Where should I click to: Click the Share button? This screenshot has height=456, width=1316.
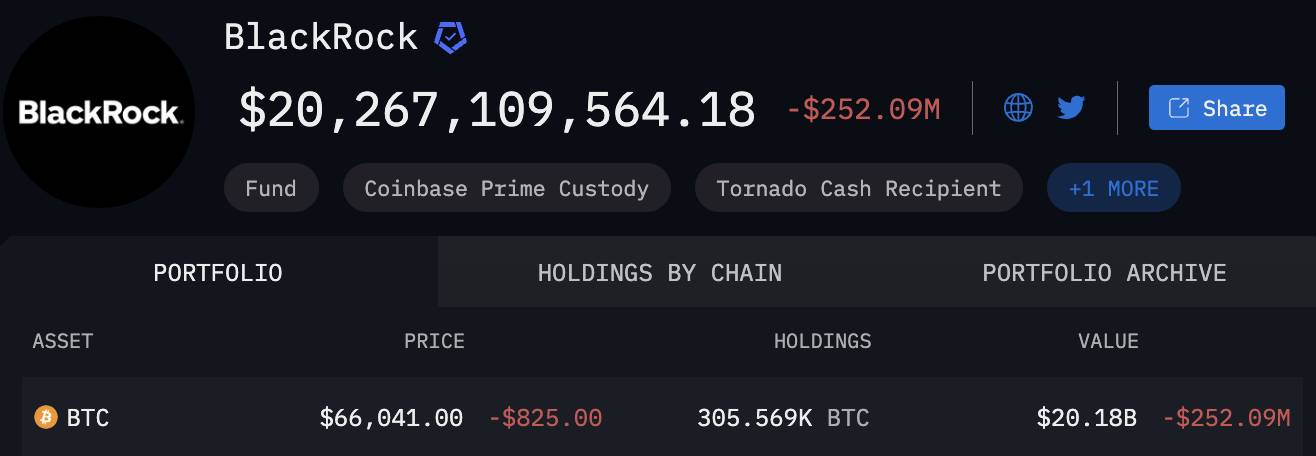coord(1216,108)
